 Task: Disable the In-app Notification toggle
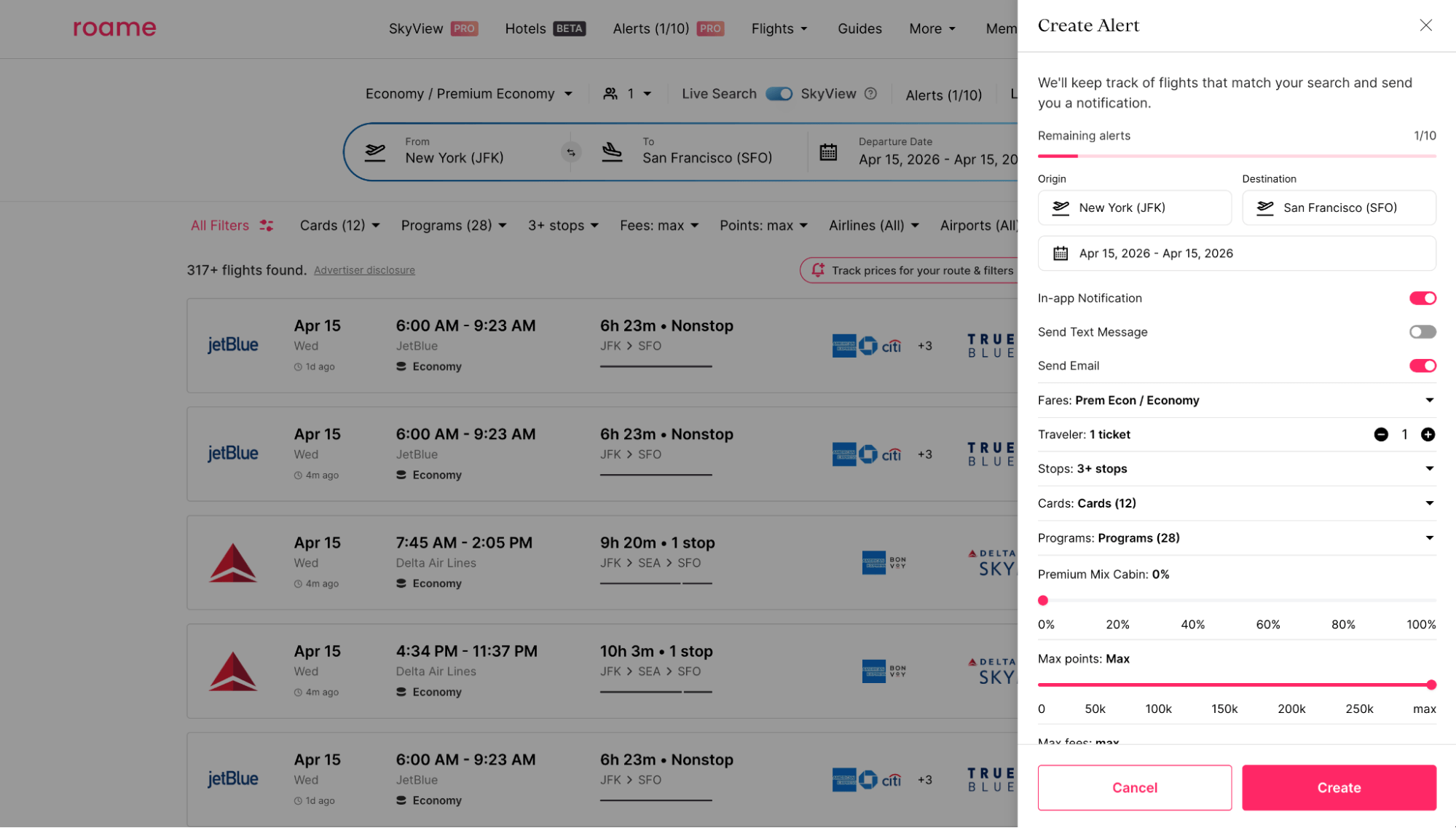1422,299
